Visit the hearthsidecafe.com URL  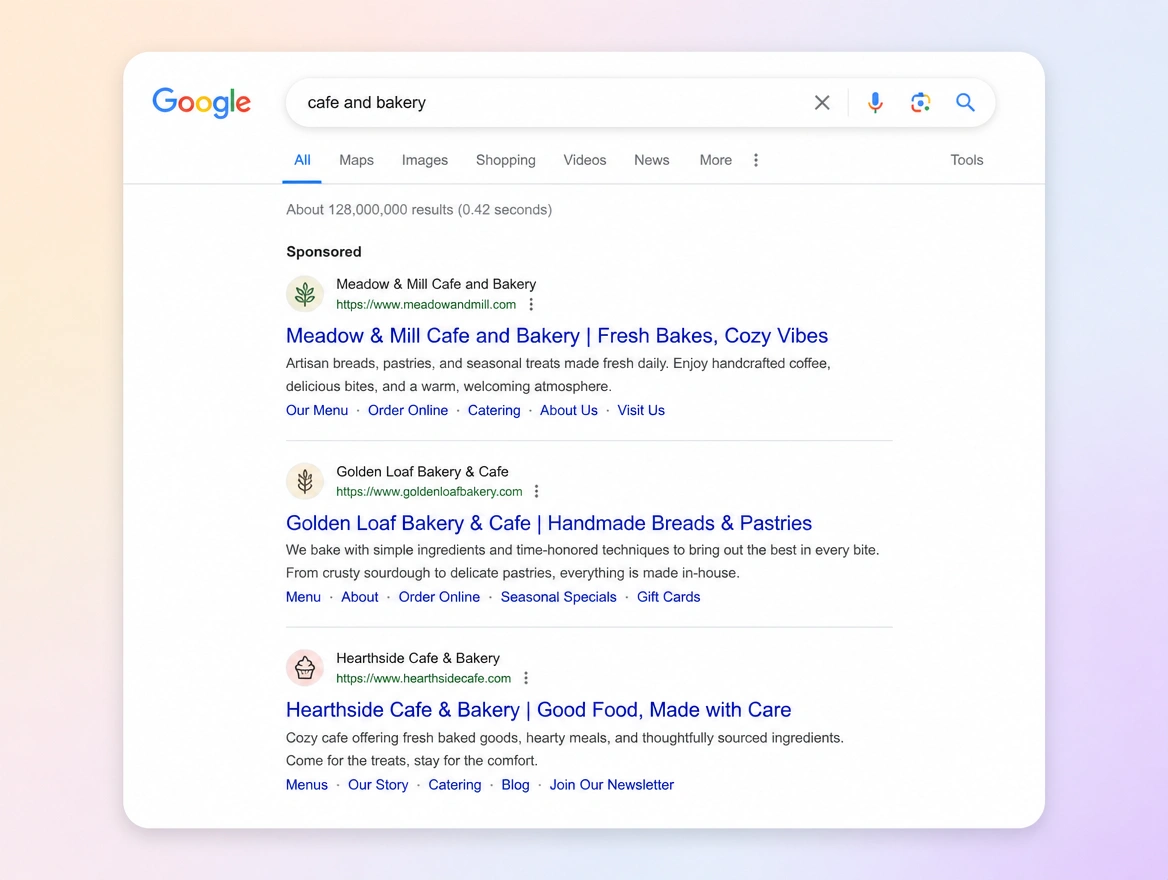(x=423, y=678)
